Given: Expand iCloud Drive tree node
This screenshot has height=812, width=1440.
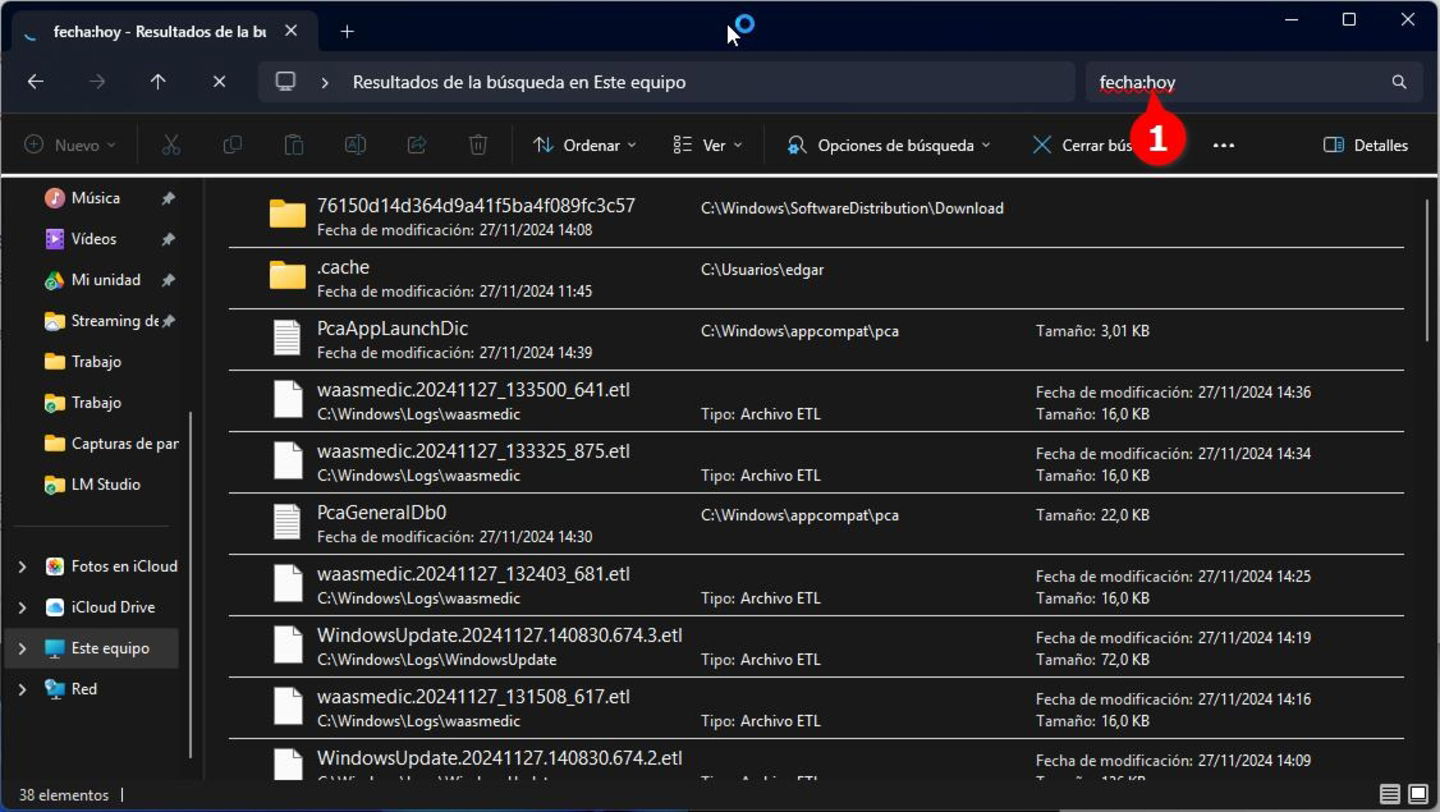Looking at the screenshot, I should 22,607.
